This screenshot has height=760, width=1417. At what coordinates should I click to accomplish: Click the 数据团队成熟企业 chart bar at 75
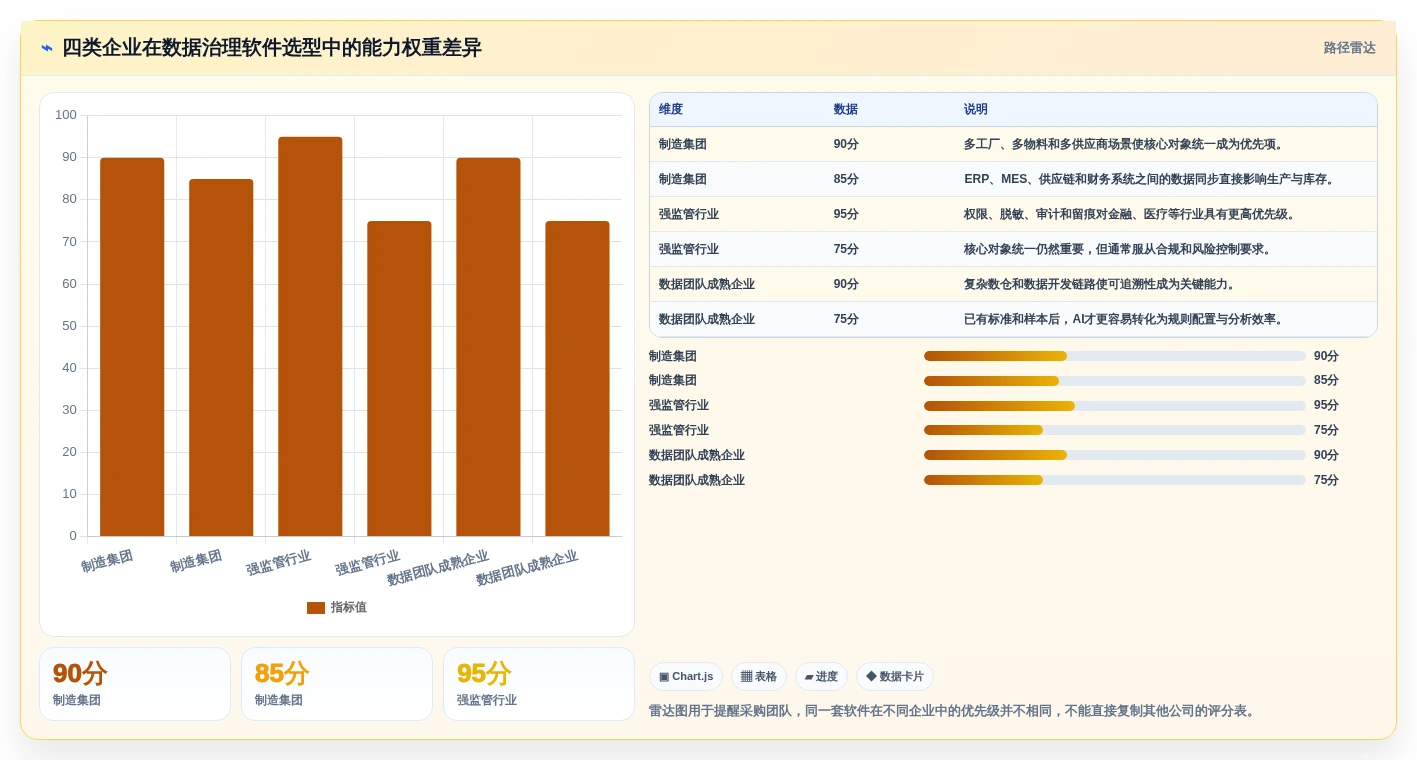coord(577,379)
